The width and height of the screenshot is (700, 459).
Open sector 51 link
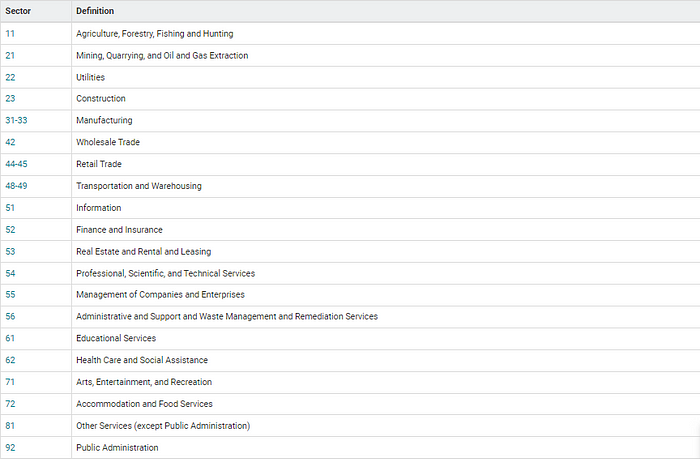click(10, 208)
